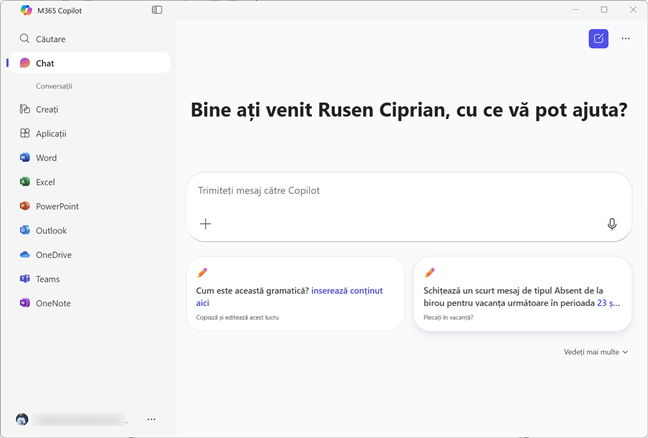Open Căutare search in the sidebar
This screenshot has width=648, height=438.
click(89, 39)
